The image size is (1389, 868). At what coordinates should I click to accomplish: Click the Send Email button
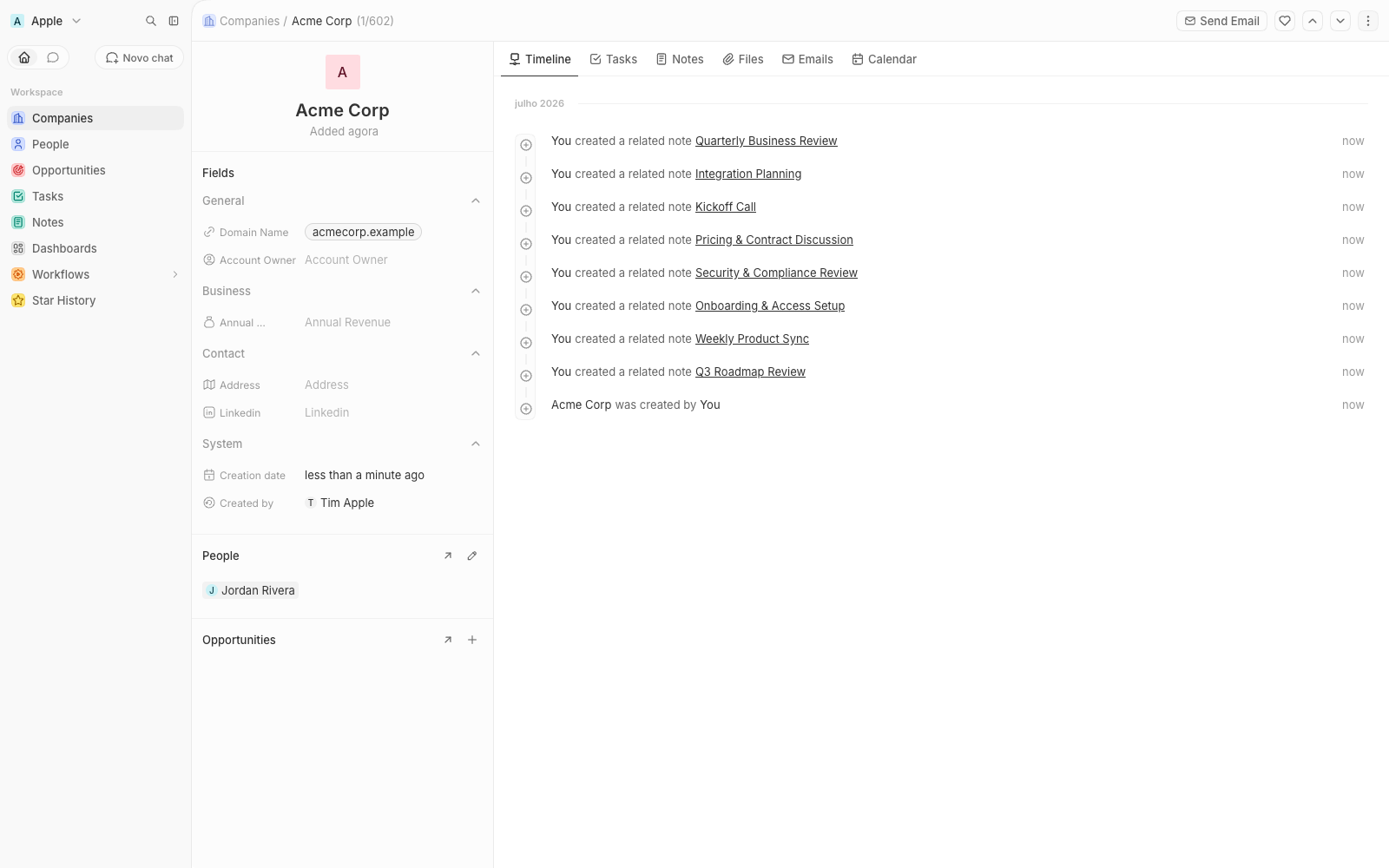tap(1221, 21)
